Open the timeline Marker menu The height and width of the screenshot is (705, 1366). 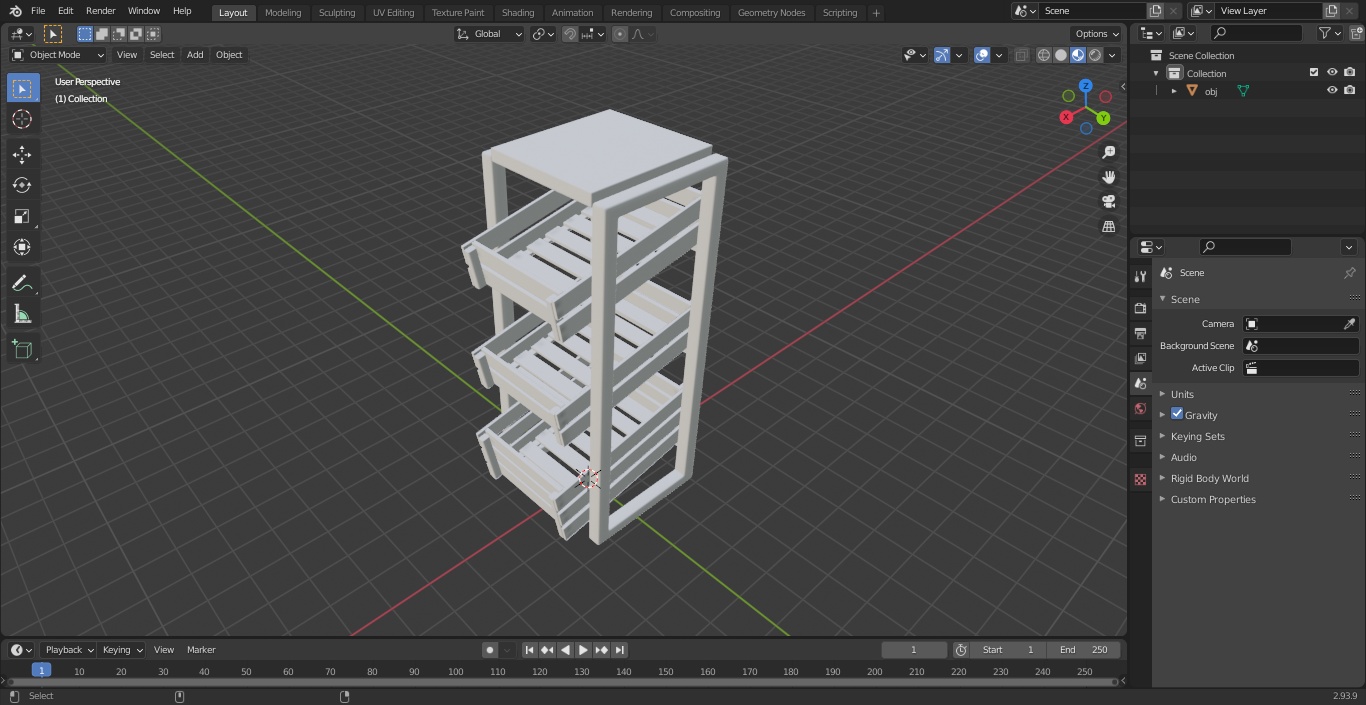point(201,650)
